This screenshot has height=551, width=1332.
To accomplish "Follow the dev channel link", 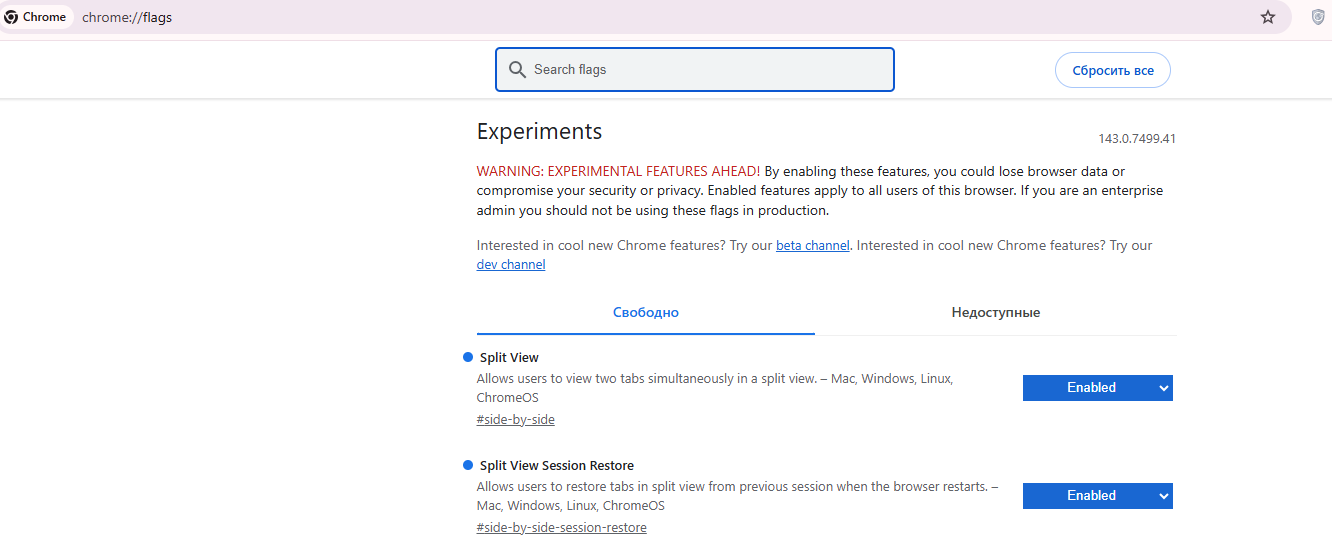I will 511,265.
